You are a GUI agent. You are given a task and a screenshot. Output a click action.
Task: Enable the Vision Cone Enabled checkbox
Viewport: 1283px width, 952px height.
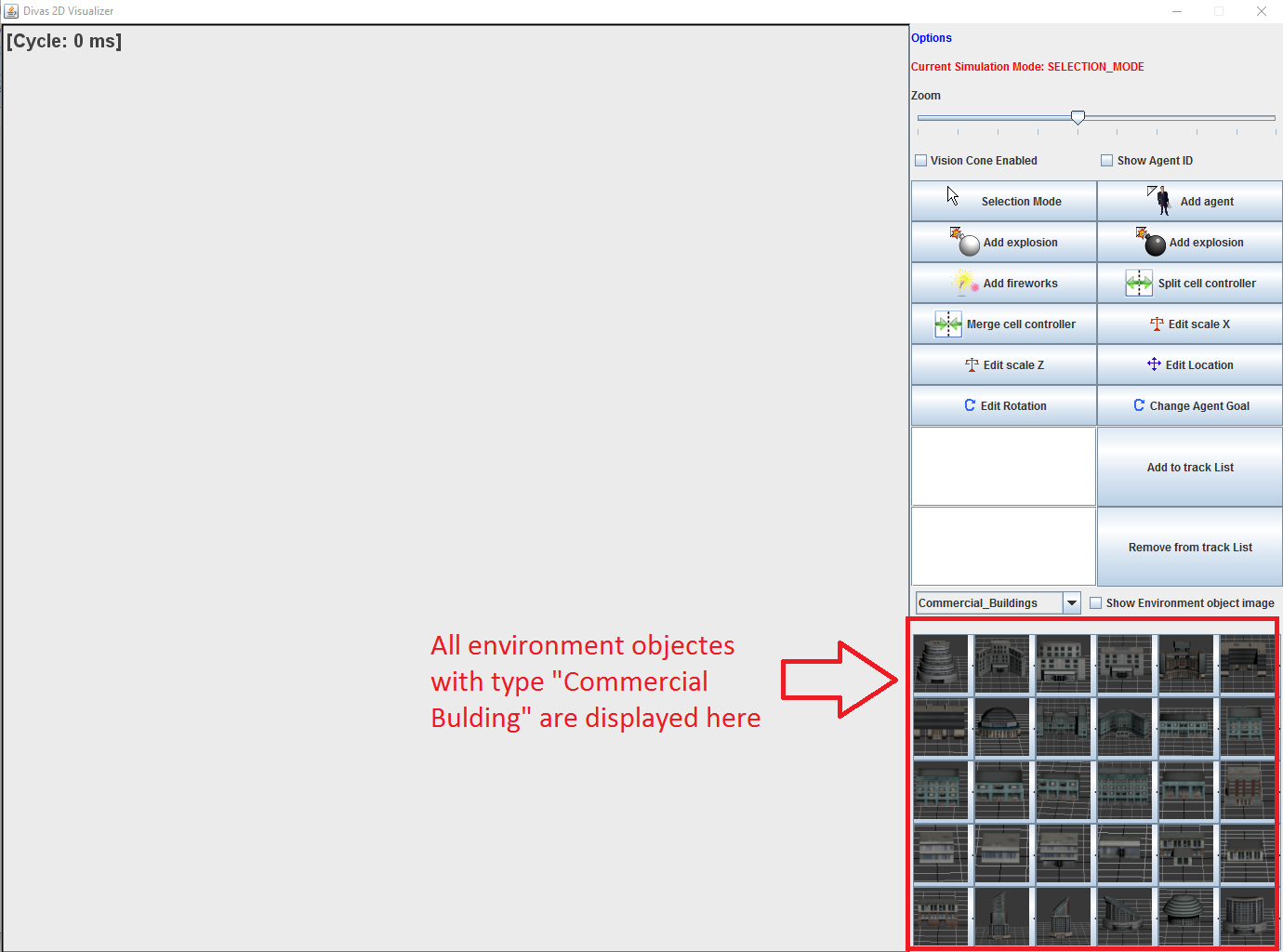coord(921,161)
